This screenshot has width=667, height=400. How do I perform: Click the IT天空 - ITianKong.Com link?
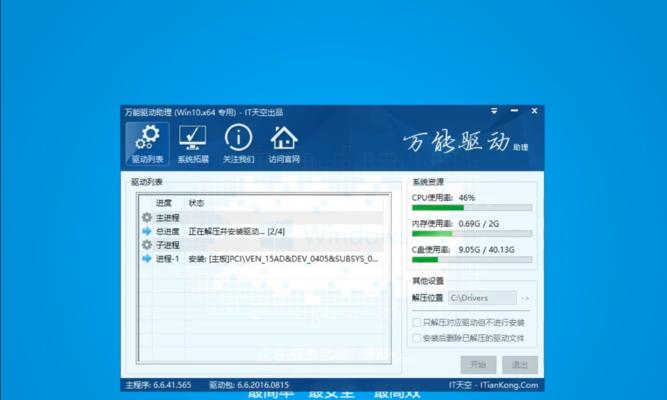tap(493, 385)
